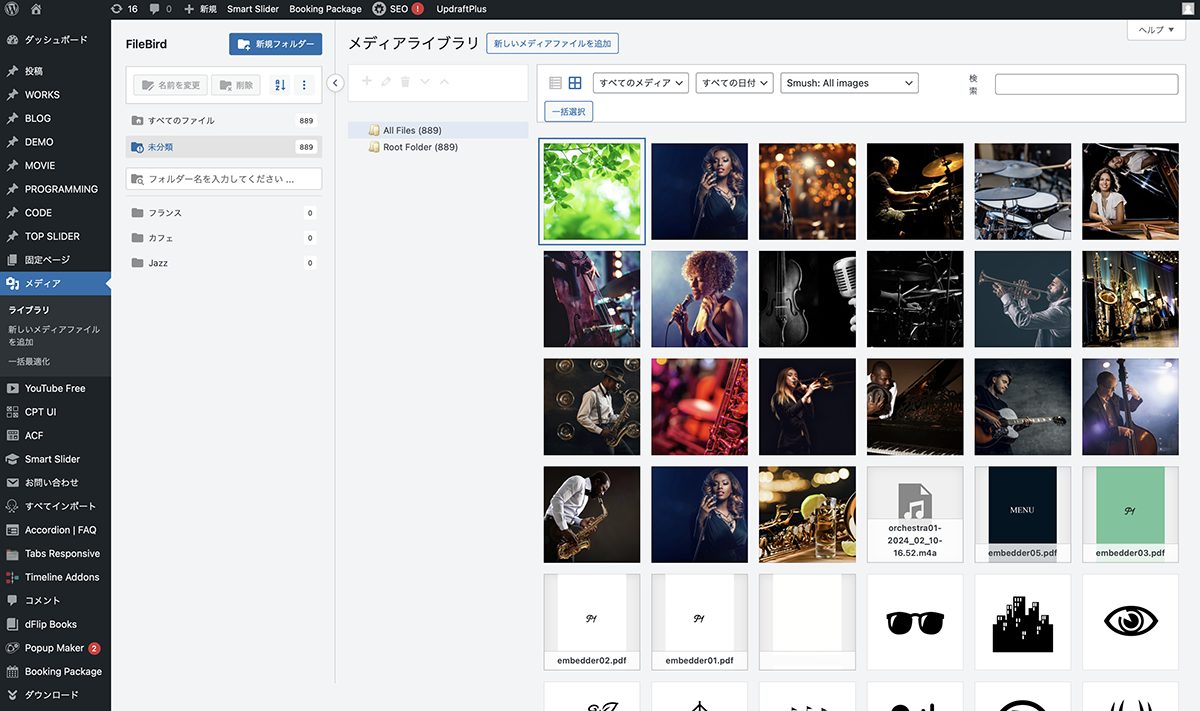Open the すべてのメディア filter dropdown

coord(641,83)
